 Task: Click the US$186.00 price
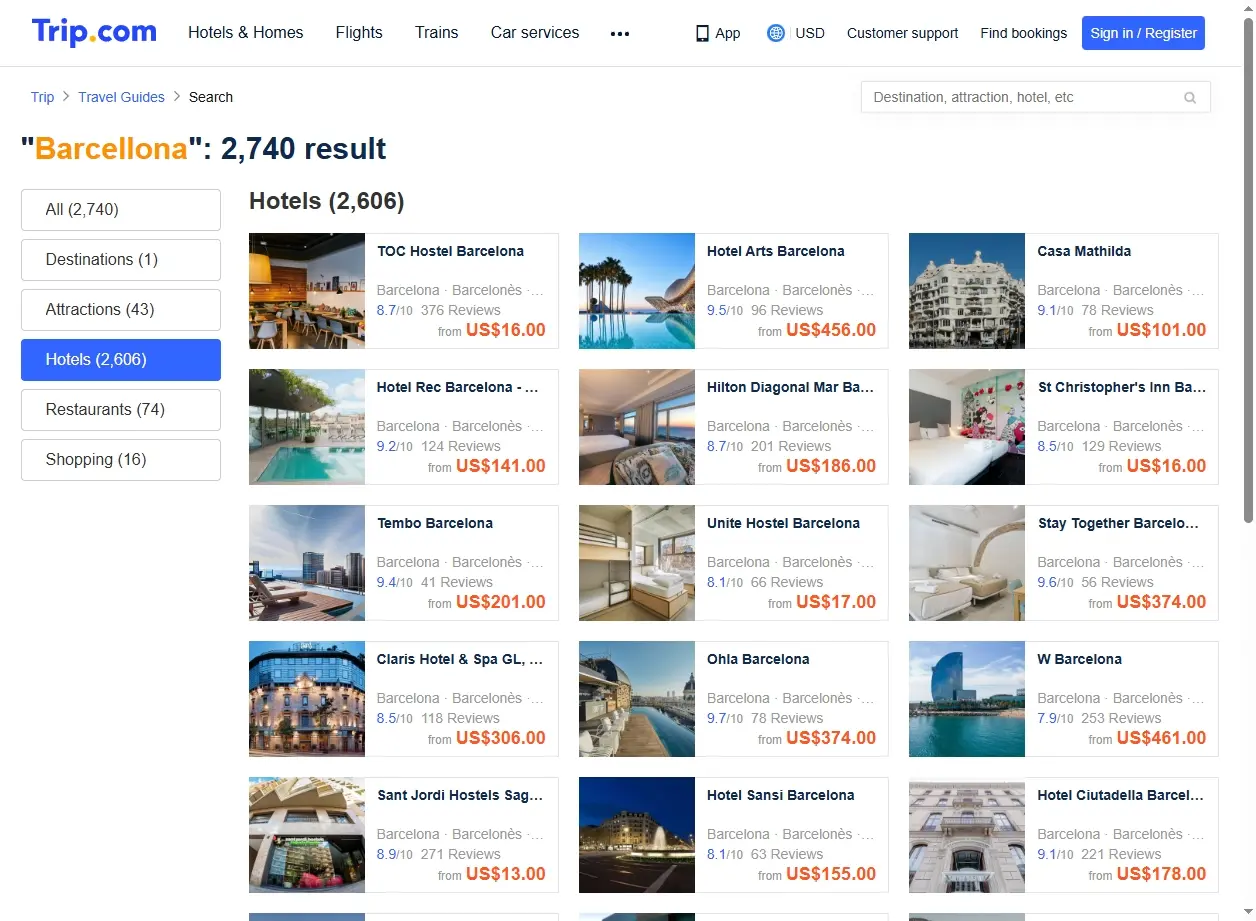click(x=831, y=466)
